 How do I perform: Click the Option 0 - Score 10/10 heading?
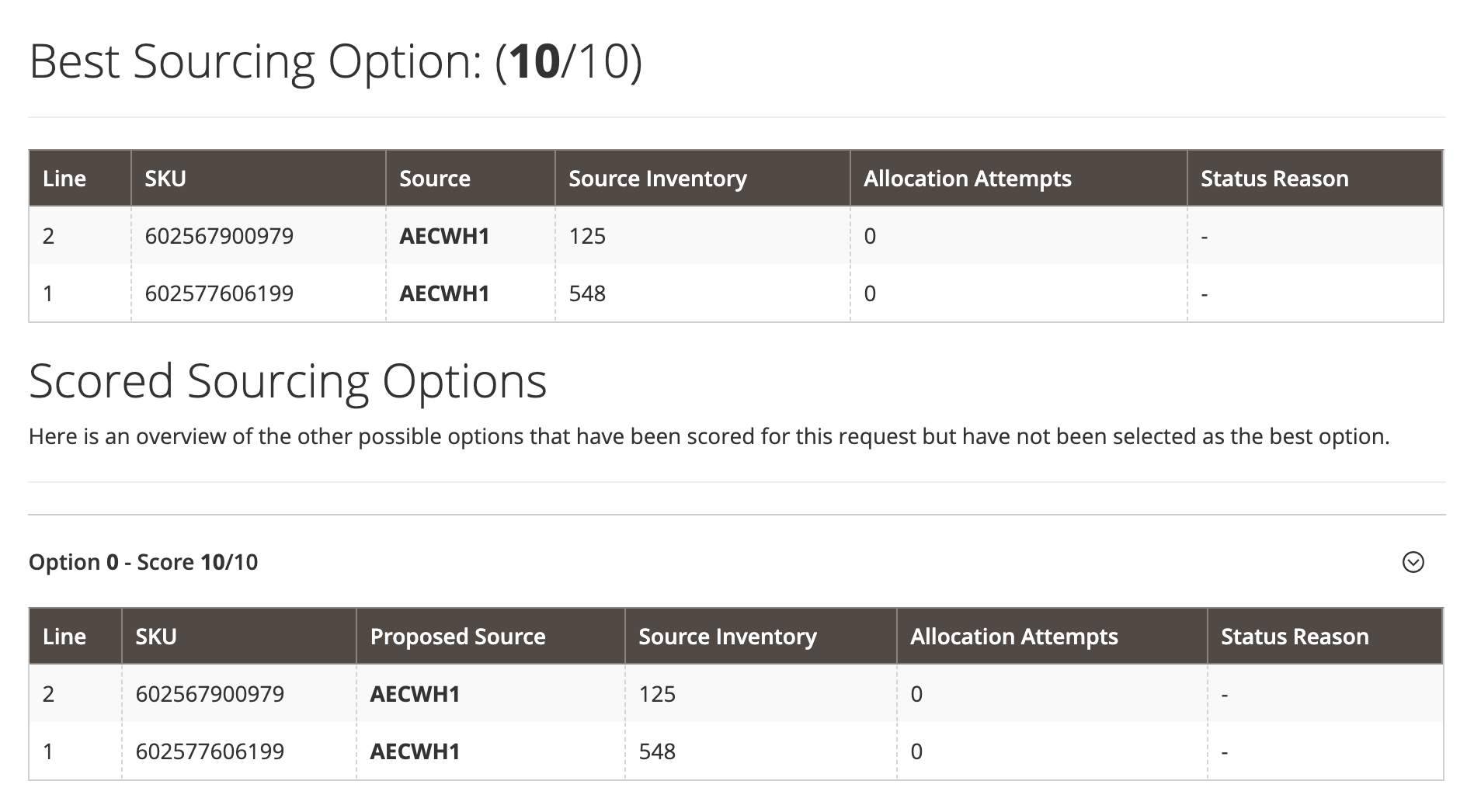click(x=143, y=562)
